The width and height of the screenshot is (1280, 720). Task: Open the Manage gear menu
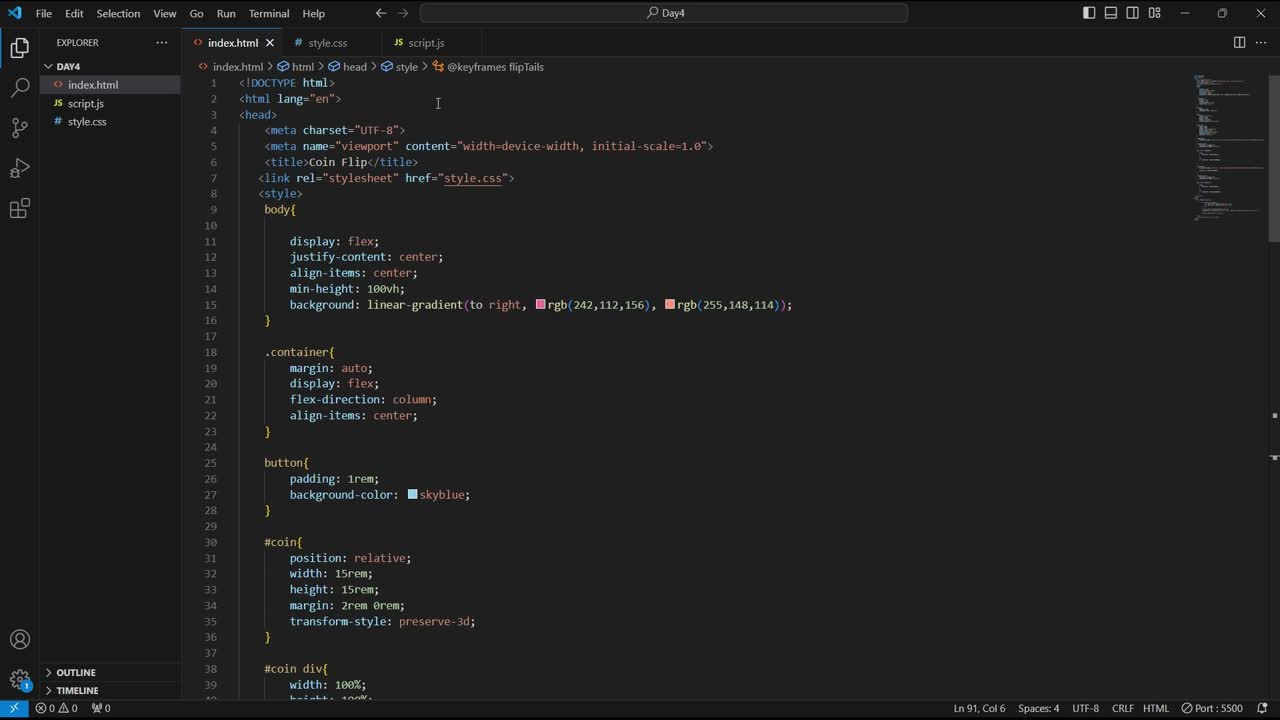19,680
